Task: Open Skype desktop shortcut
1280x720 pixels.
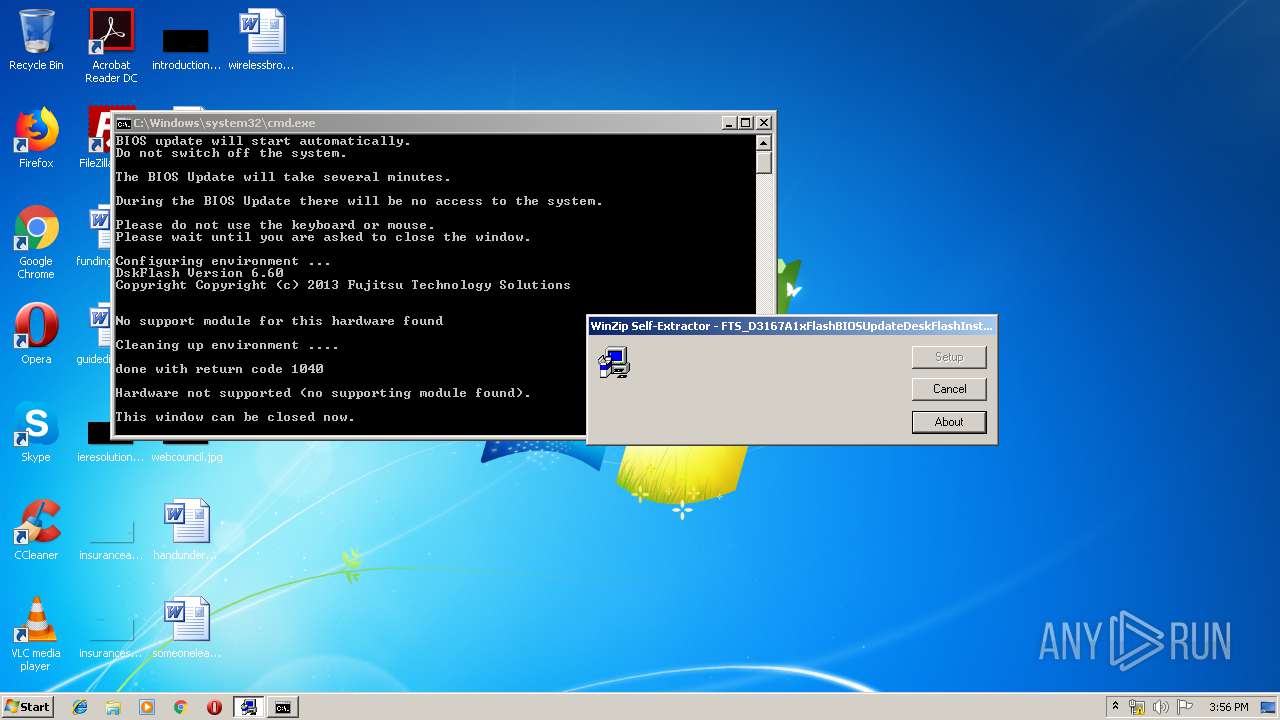Action: (36, 433)
